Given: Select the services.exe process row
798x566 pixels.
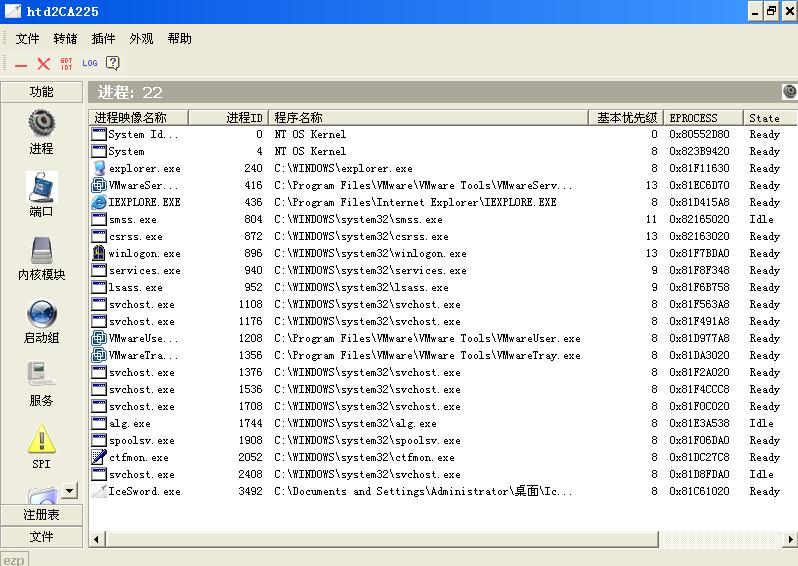Looking at the screenshot, I should (442, 270).
